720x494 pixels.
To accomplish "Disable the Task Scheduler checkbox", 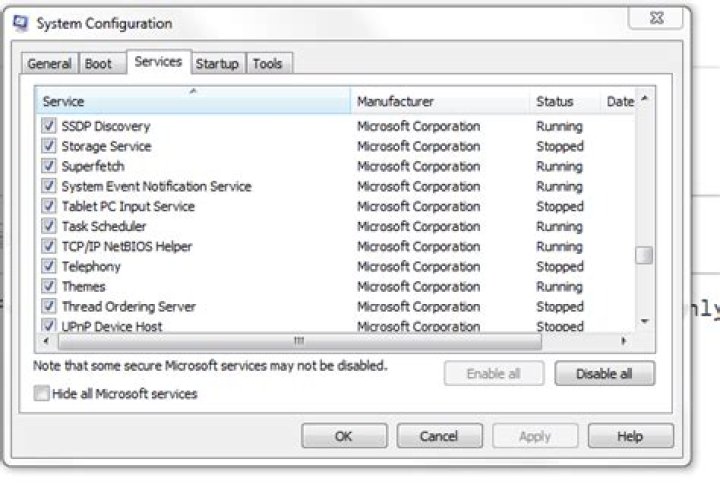I will click(49, 226).
